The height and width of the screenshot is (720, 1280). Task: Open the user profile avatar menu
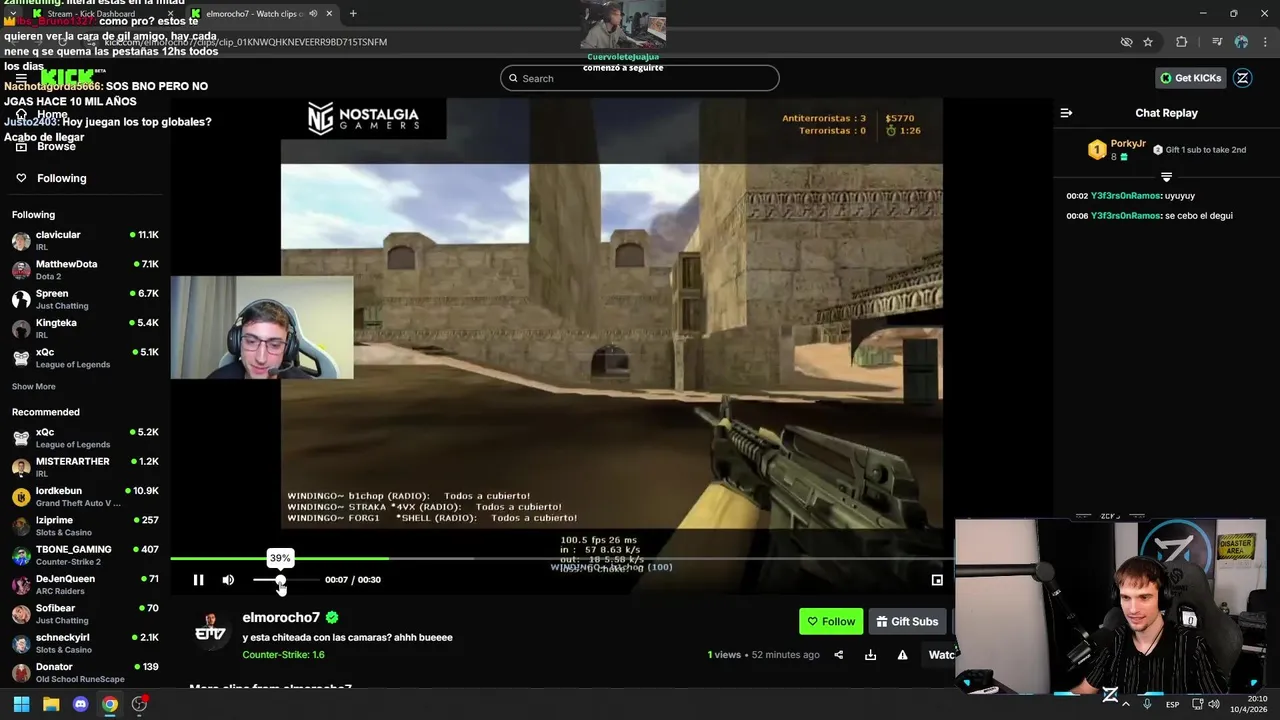pyautogui.click(x=1243, y=78)
